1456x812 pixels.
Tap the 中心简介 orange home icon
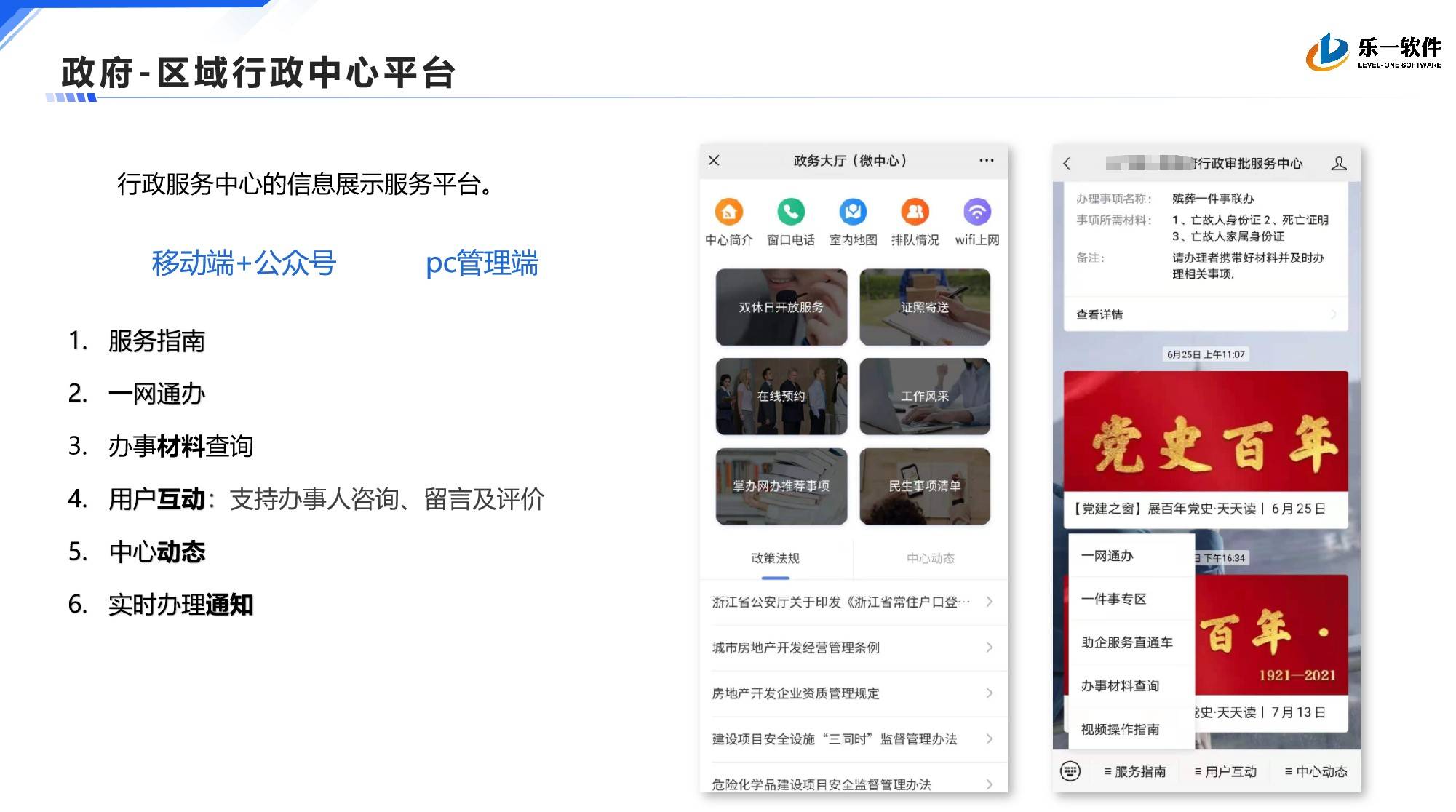tap(728, 212)
